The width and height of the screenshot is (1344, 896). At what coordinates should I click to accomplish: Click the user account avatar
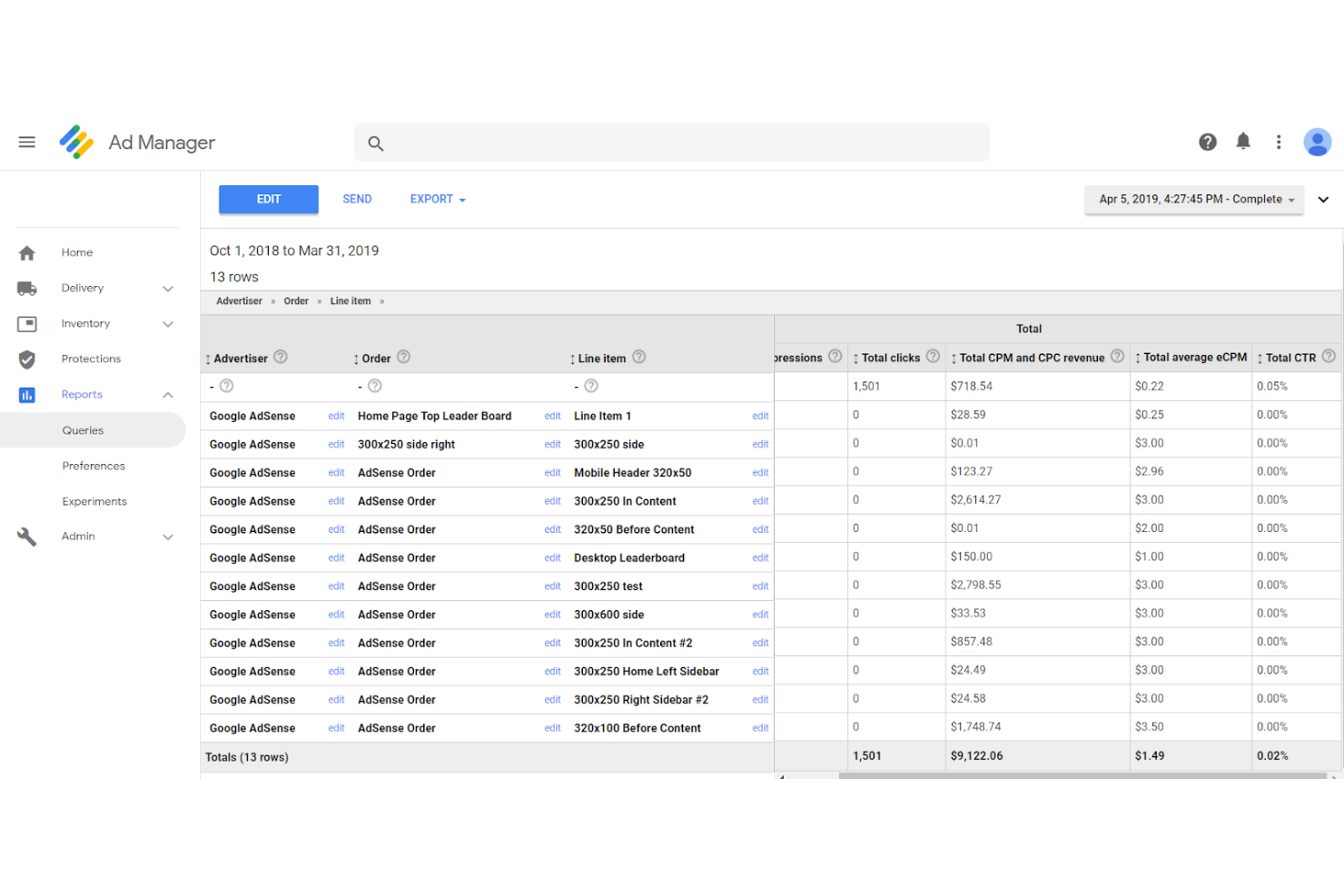point(1318,142)
